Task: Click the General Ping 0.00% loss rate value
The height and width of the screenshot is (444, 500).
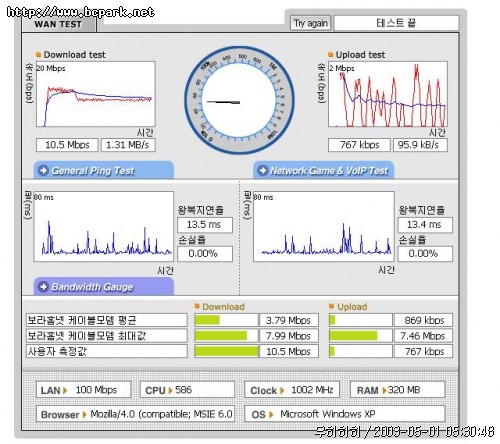Action: point(205,254)
